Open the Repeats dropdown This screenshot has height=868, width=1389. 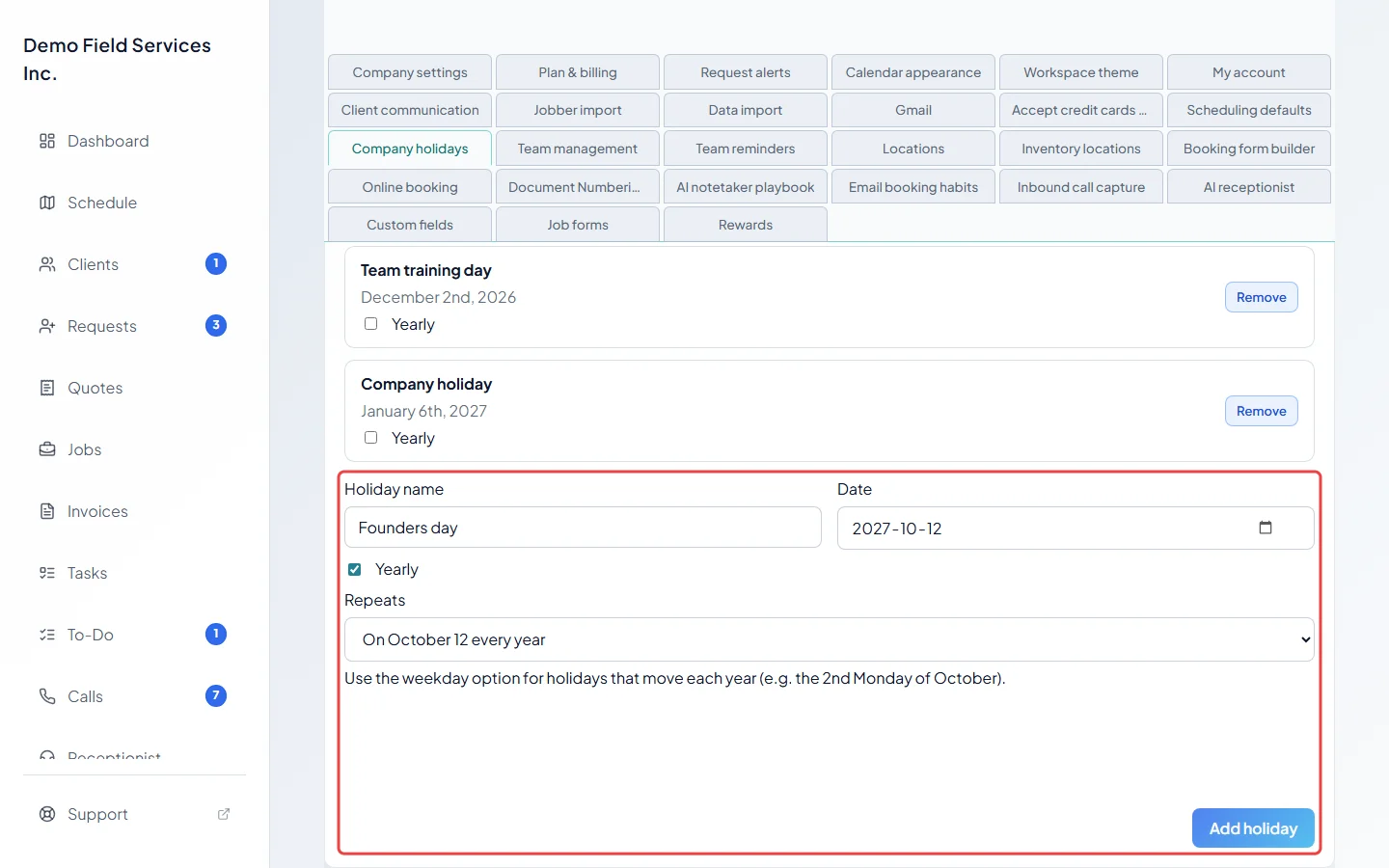(830, 639)
